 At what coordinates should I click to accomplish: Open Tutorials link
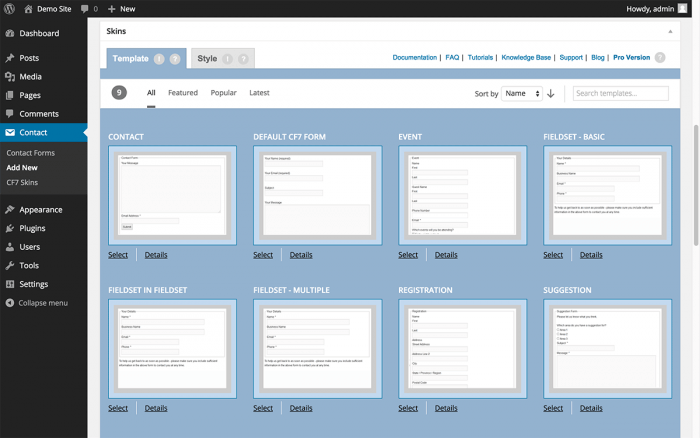[x=480, y=58]
